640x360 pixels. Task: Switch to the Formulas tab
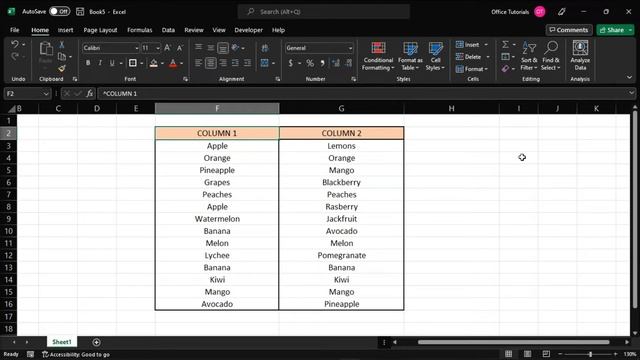(x=140, y=30)
